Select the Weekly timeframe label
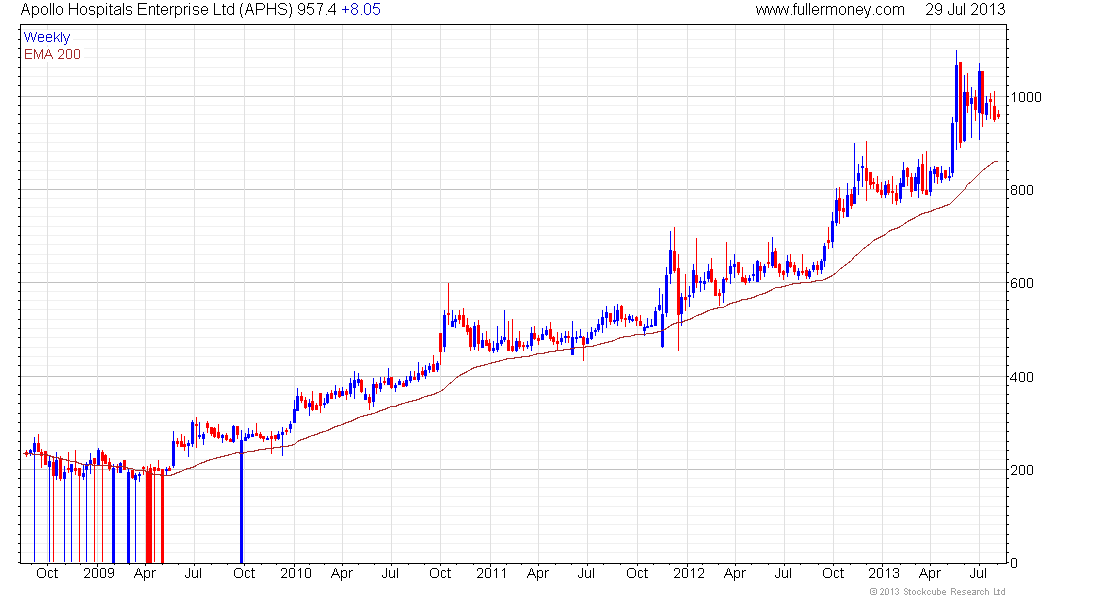The width and height of the screenshot is (1100, 600). pos(47,37)
